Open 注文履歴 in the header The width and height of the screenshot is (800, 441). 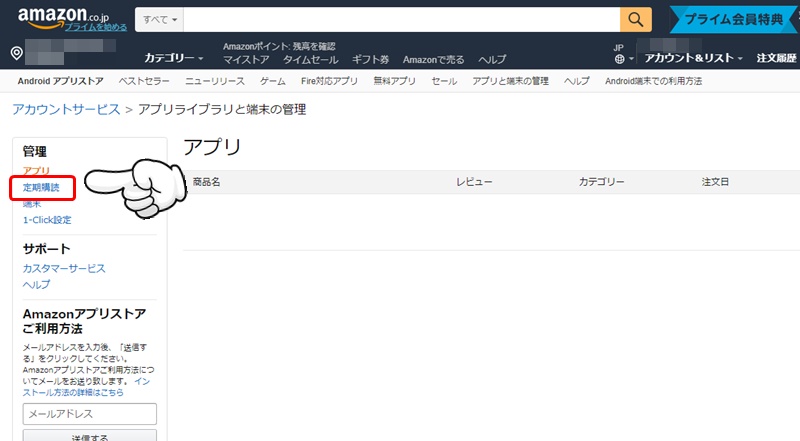coord(777,58)
